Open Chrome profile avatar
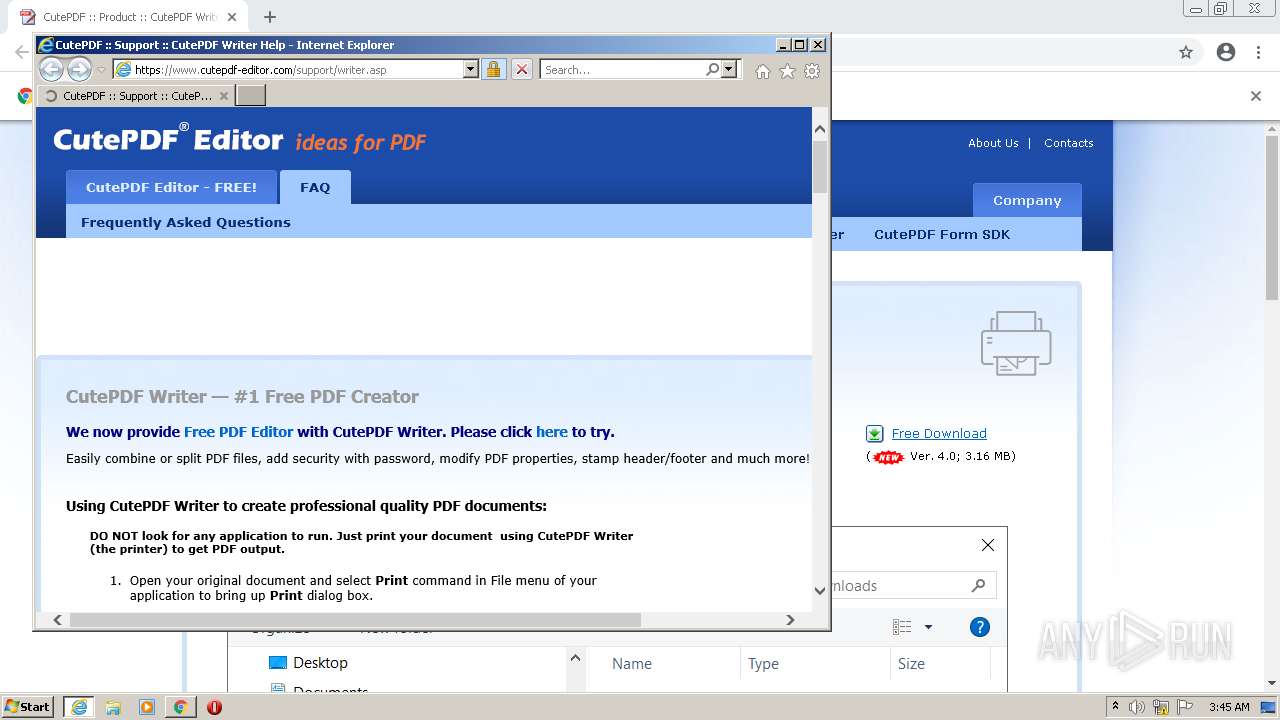The image size is (1280, 720). (x=1226, y=52)
